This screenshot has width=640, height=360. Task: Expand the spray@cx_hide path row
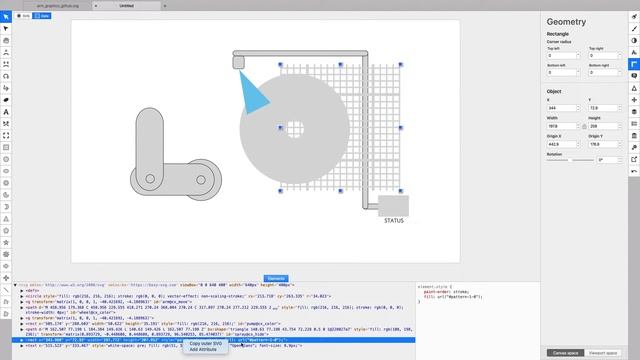pyautogui.click(x=22, y=329)
